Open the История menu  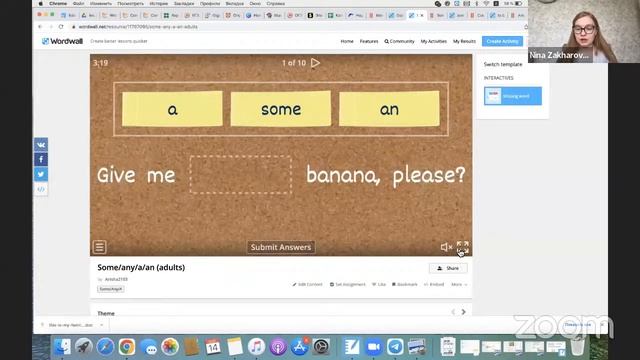(159, 4)
